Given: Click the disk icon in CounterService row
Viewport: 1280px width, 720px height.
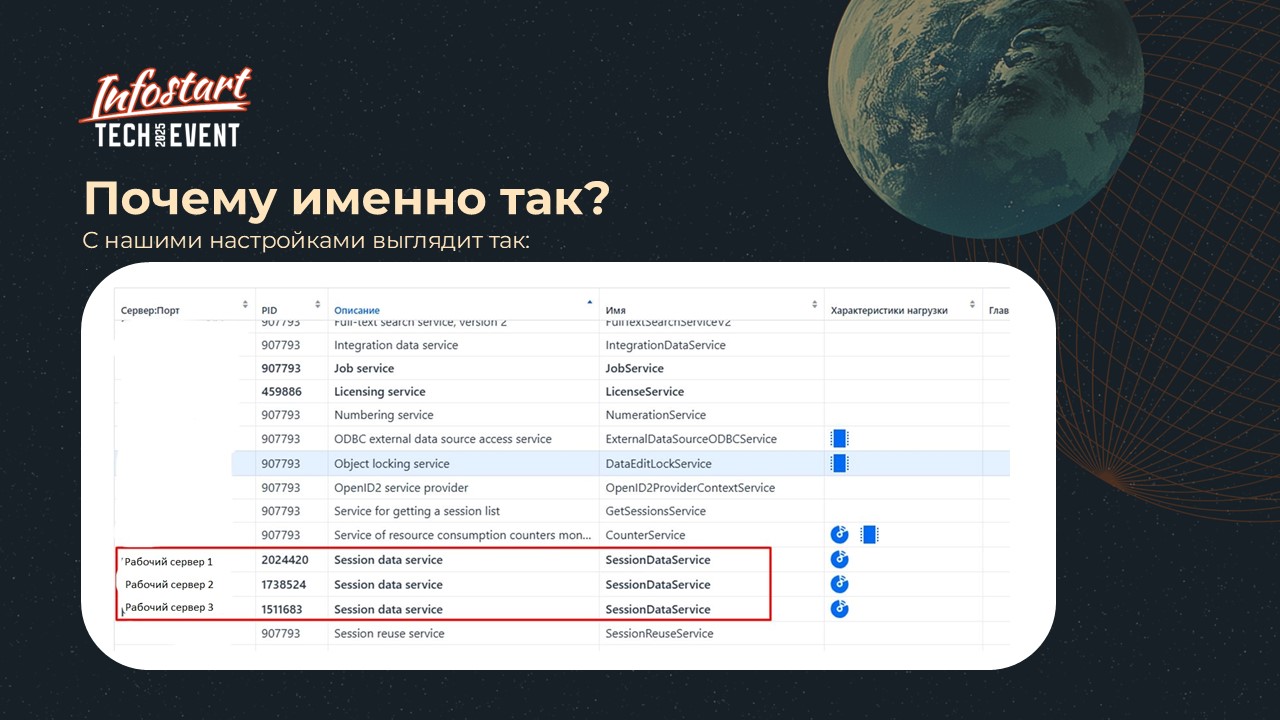Looking at the screenshot, I should click(840, 535).
